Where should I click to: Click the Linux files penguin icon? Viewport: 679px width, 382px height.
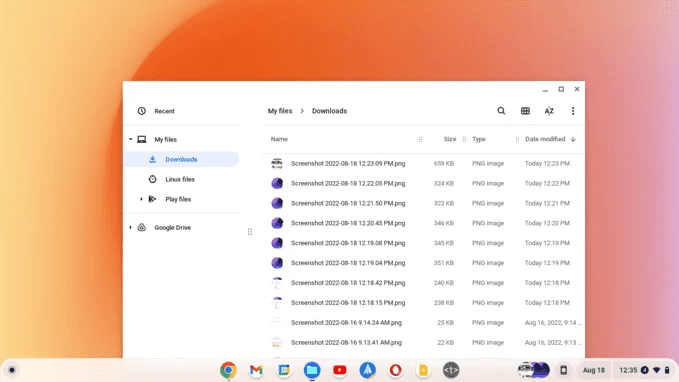click(x=152, y=179)
